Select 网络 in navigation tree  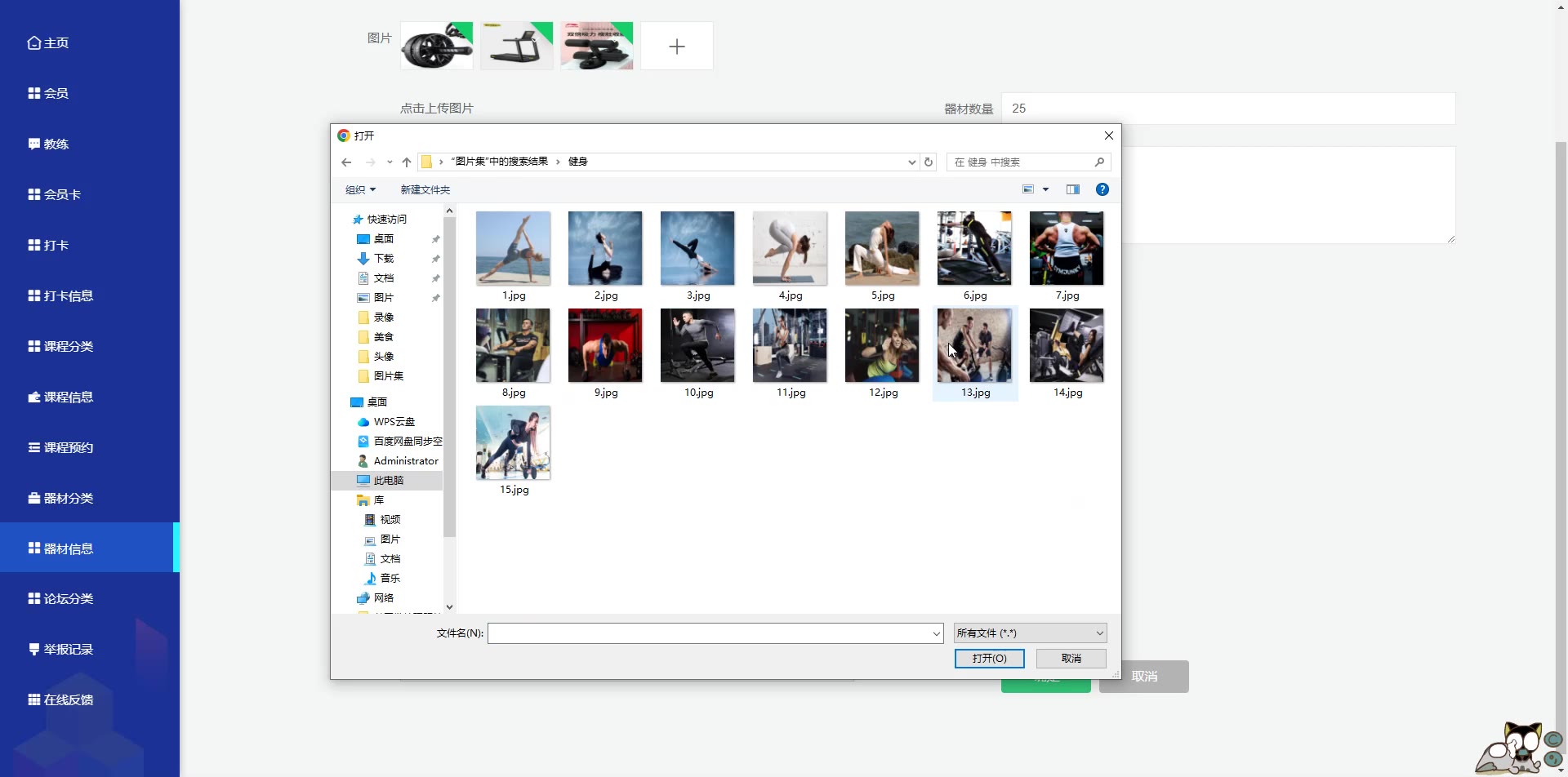pos(383,597)
